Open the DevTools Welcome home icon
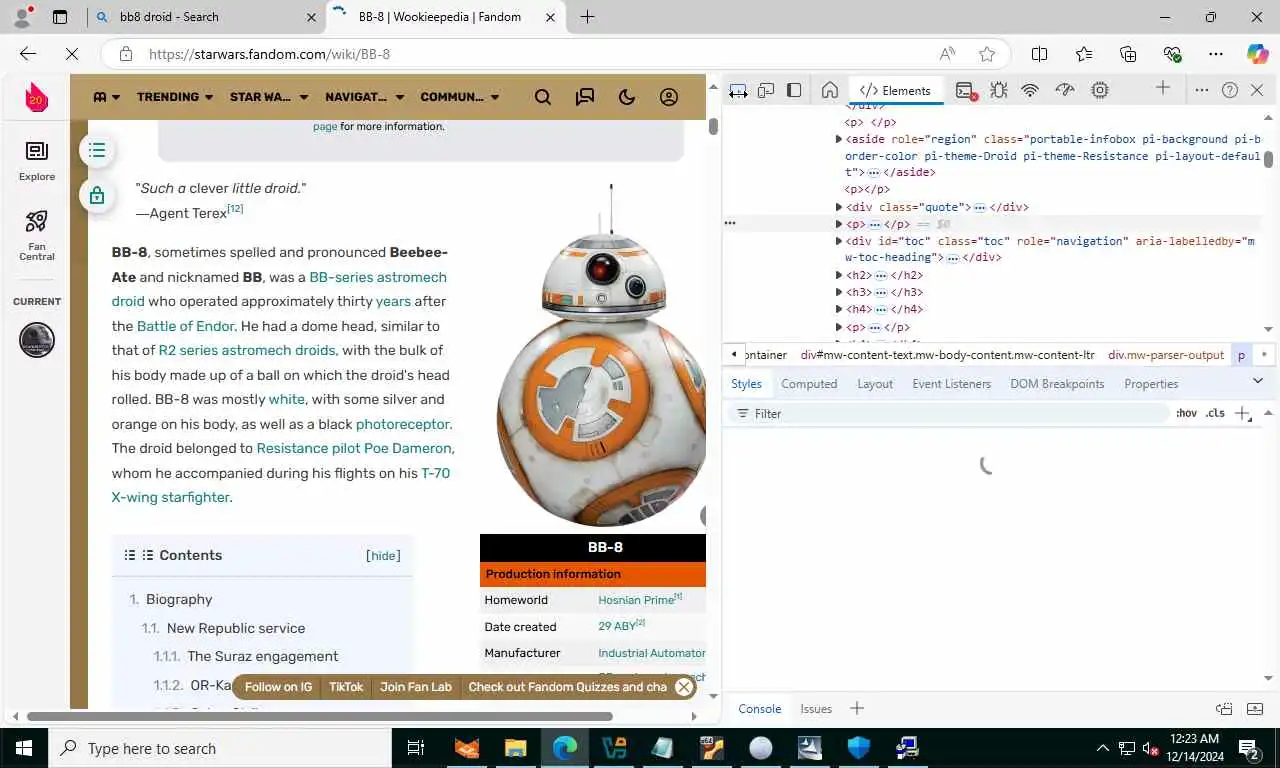 pyautogui.click(x=829, y=91)
